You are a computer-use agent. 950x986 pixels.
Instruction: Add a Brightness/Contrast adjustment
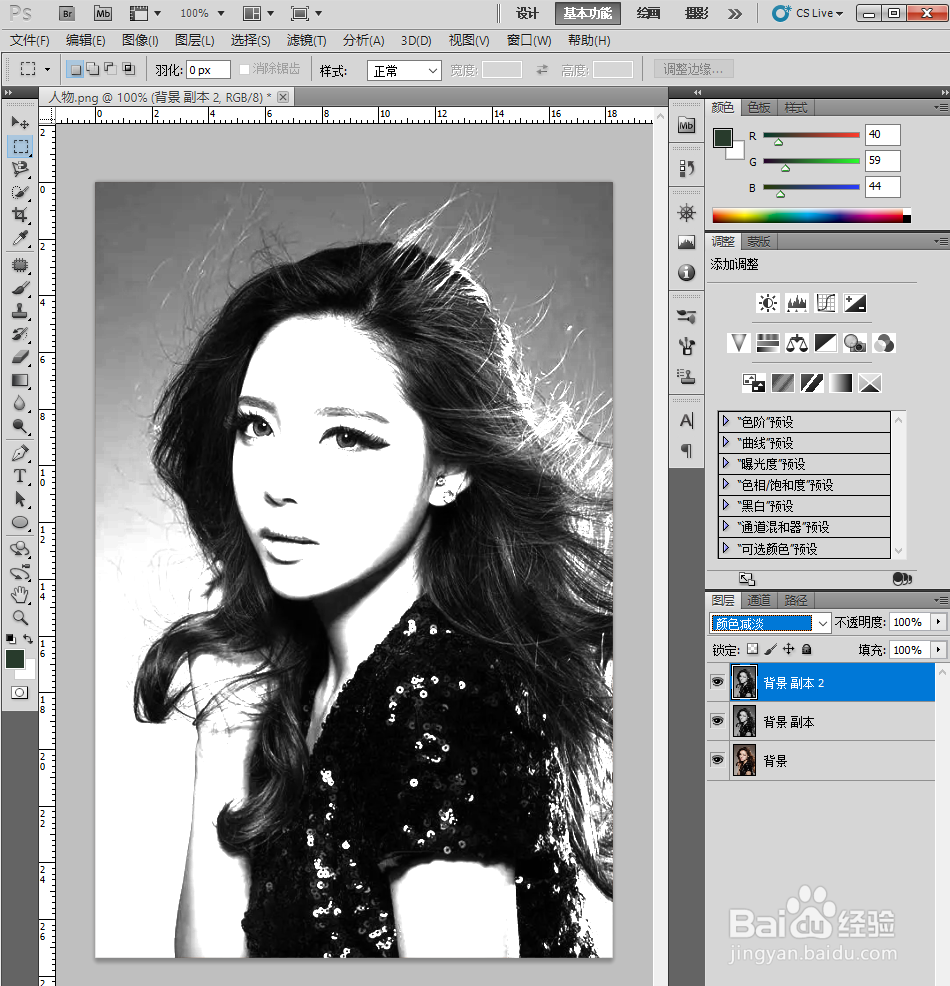pos(768,303)
